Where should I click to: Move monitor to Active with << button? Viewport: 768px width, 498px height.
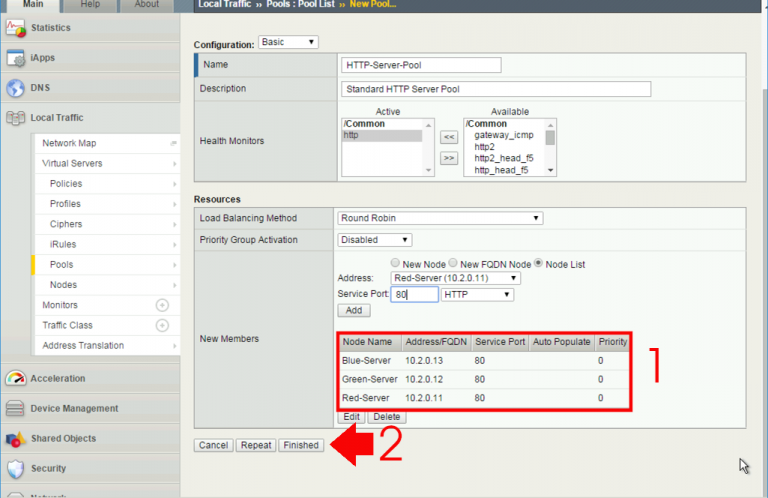click(x=449, y=137)
